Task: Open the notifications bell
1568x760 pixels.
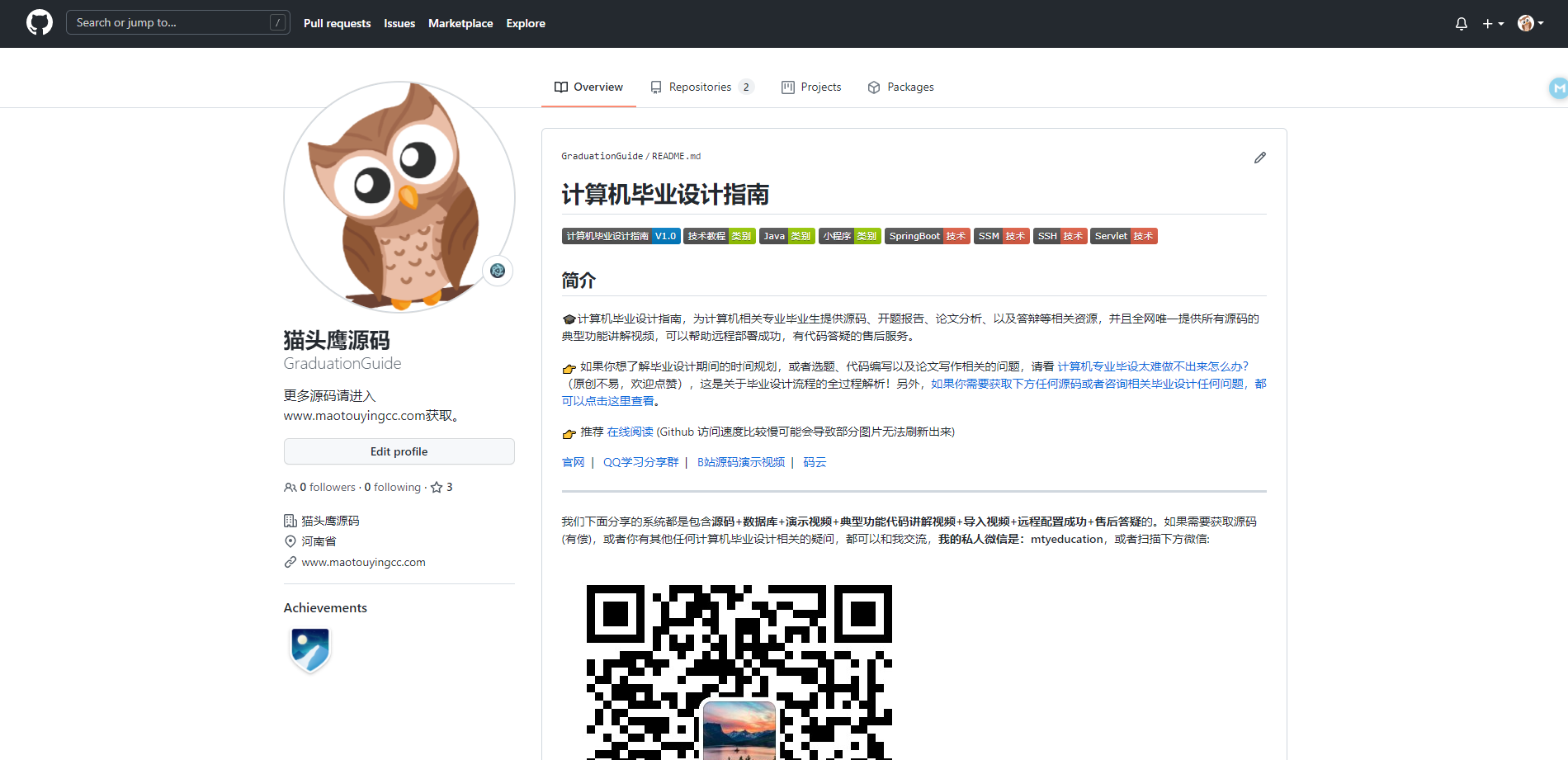Action: pos(1462,24)
